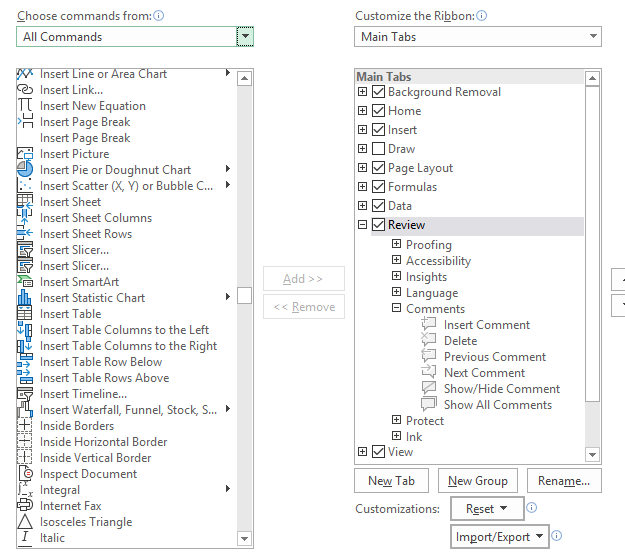This screenshot has width=625, height=555.
Task: Uncheck the Formulas tab checkbox
Action: [378, 187]
